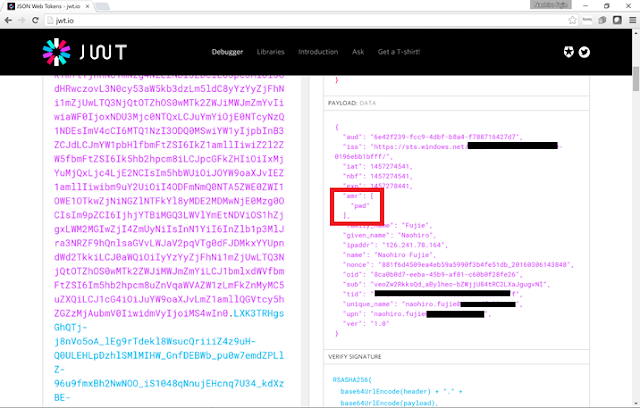Open the Auth0 shield badge icon
The image size is (640, 408).
click(x=569, y=52)
